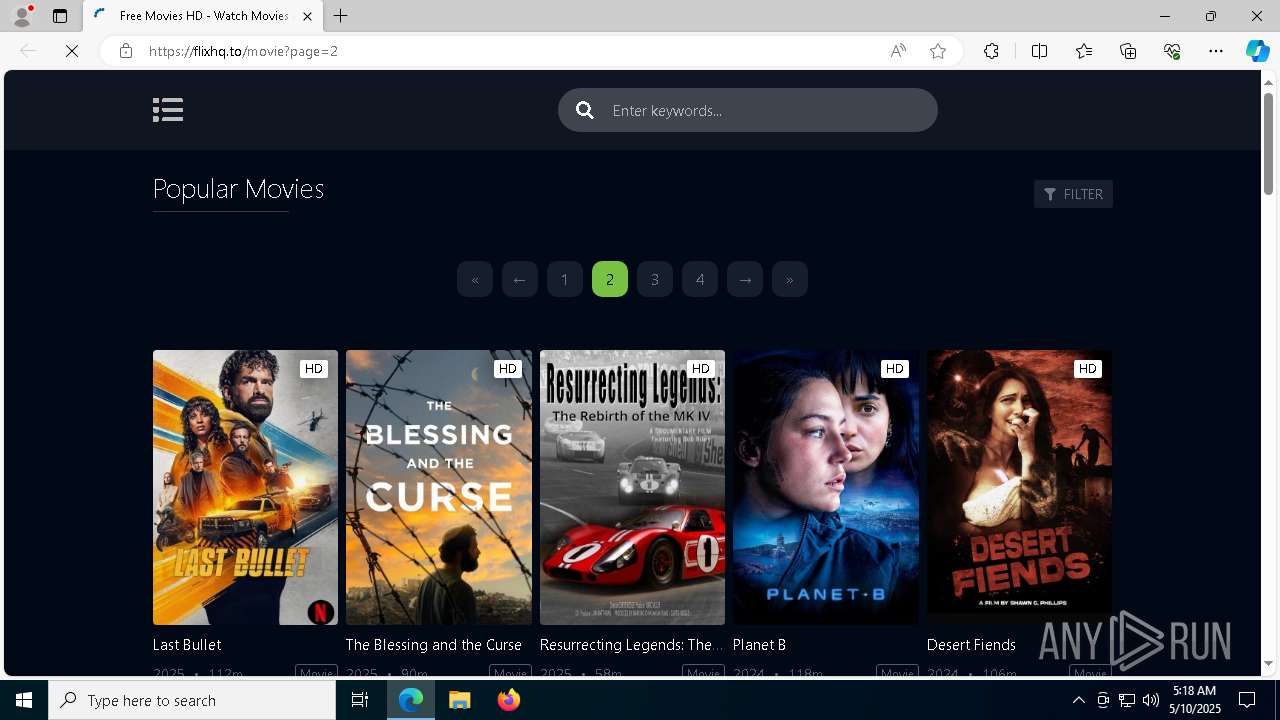Open the Desert Fiends movie poster

pos(1019,487)
